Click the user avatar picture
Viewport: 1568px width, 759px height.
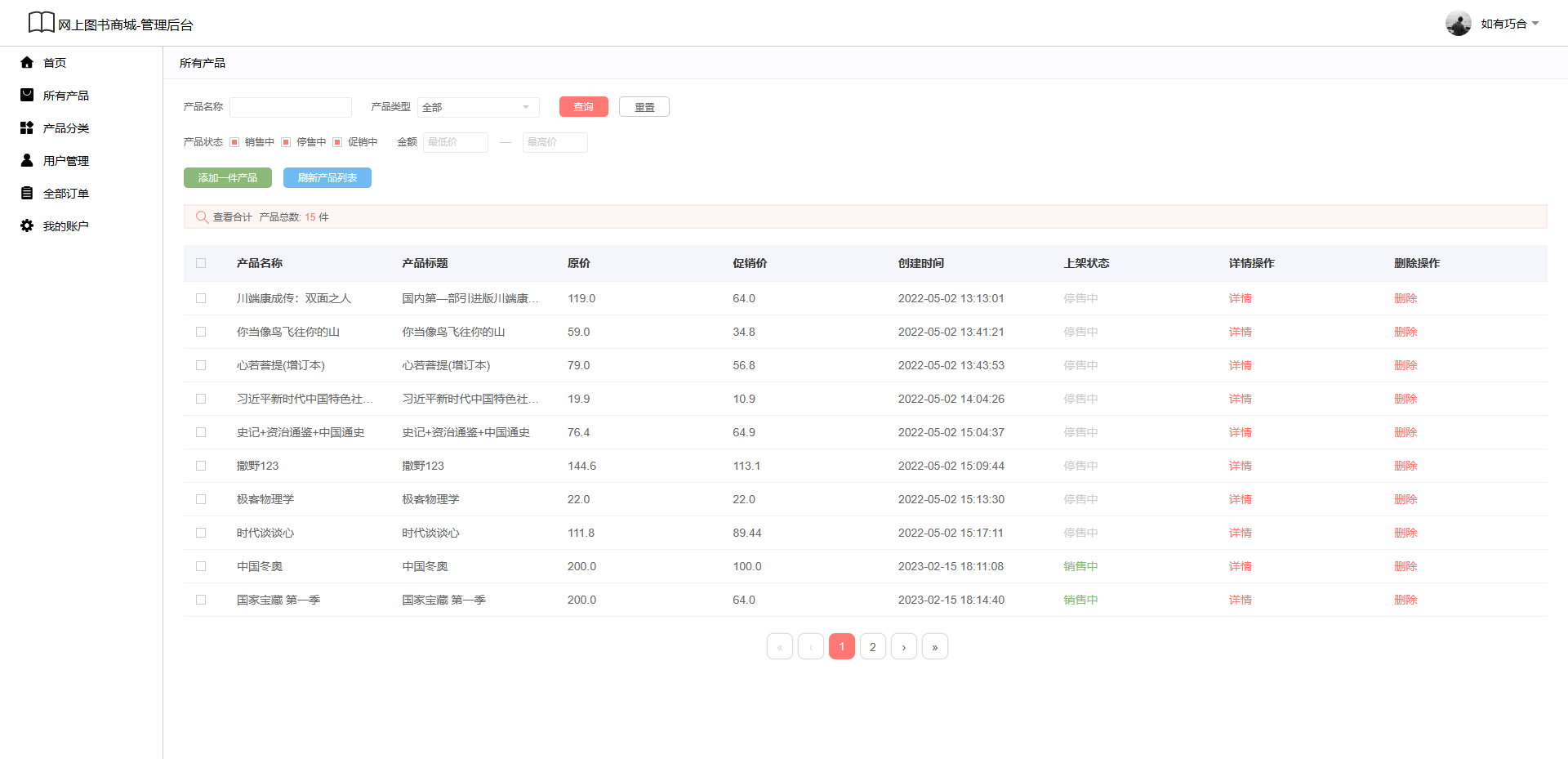(x=1458, y=24)
